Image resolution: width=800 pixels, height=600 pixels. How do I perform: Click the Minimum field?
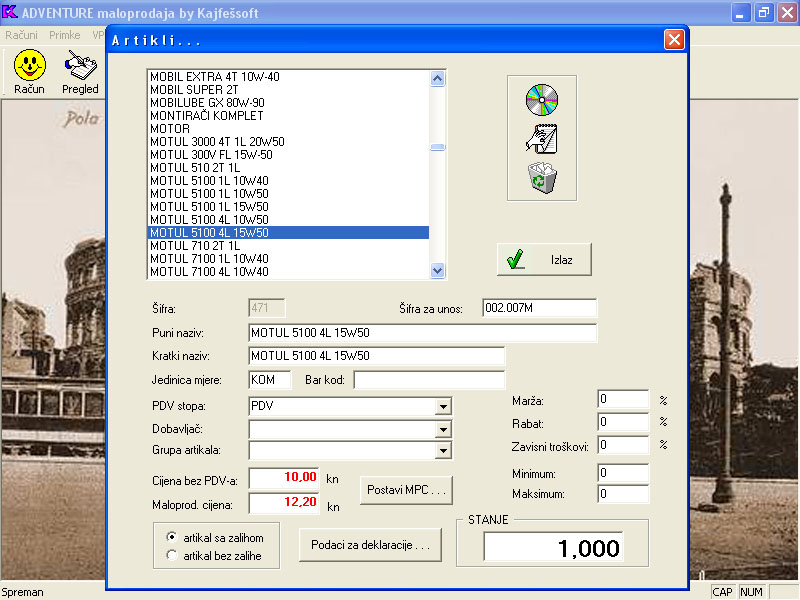(x=623, y=473)
